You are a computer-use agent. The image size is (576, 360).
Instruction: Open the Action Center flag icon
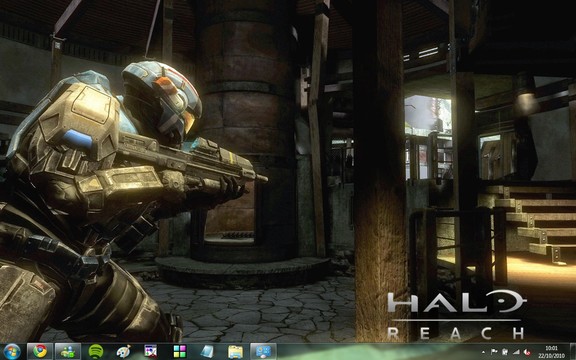pyautogui.click(x=494, y=352)
